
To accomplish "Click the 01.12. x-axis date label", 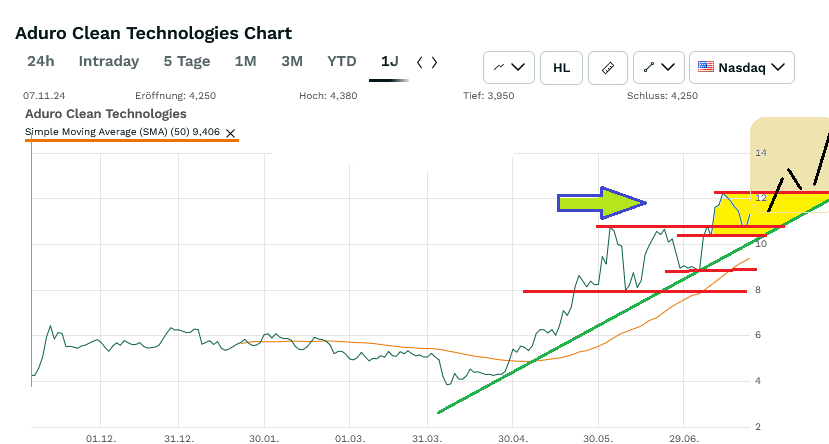I will tap(101, 438).
